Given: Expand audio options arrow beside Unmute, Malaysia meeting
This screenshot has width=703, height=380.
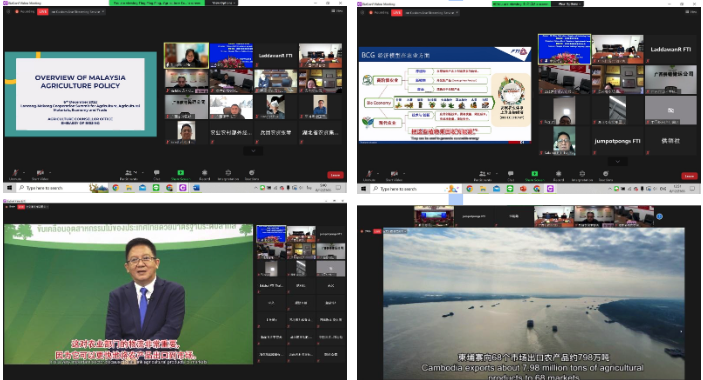Looking at the screenshot, I should 23,173.
